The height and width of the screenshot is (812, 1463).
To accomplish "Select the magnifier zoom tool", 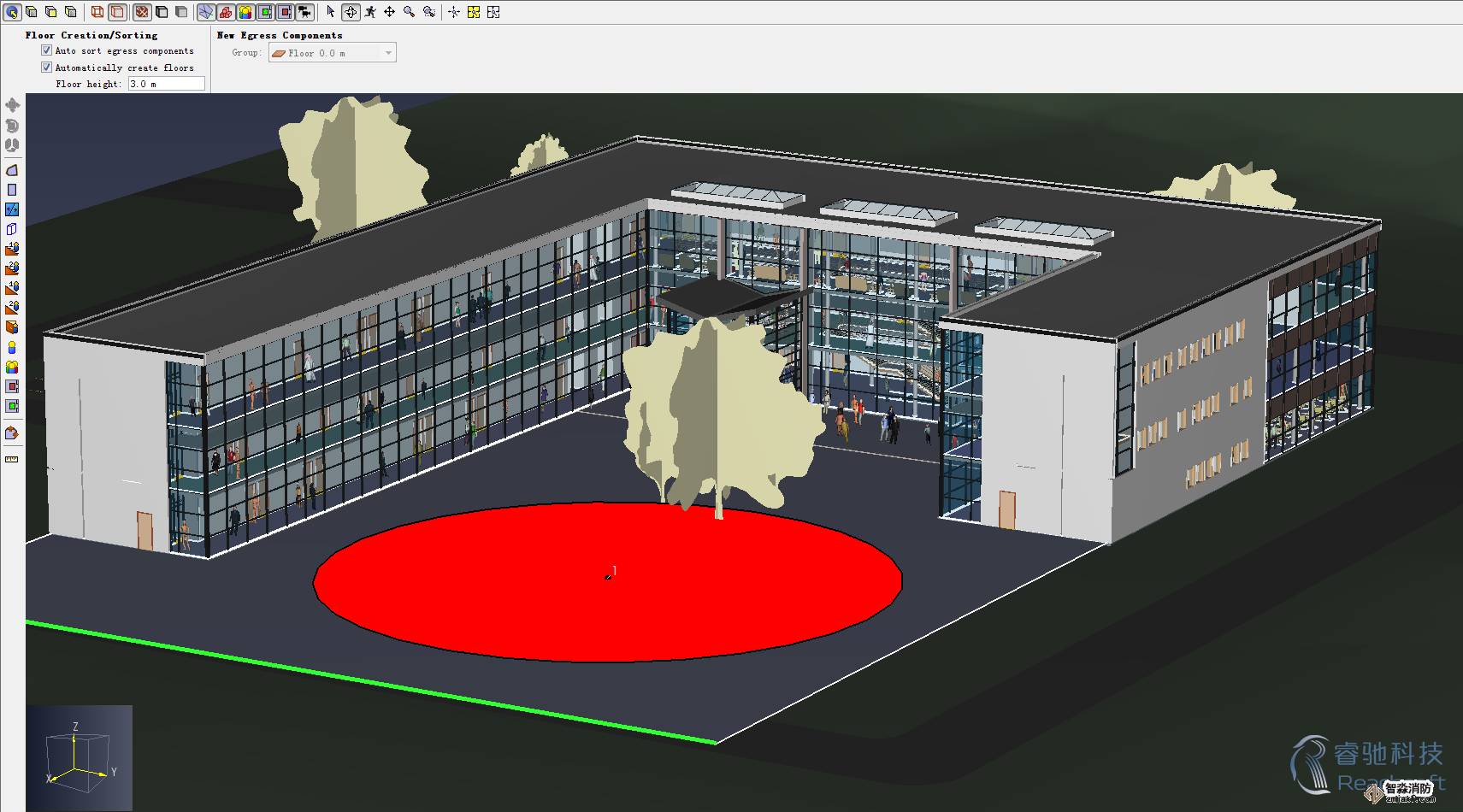I will [x=410, y=12].
